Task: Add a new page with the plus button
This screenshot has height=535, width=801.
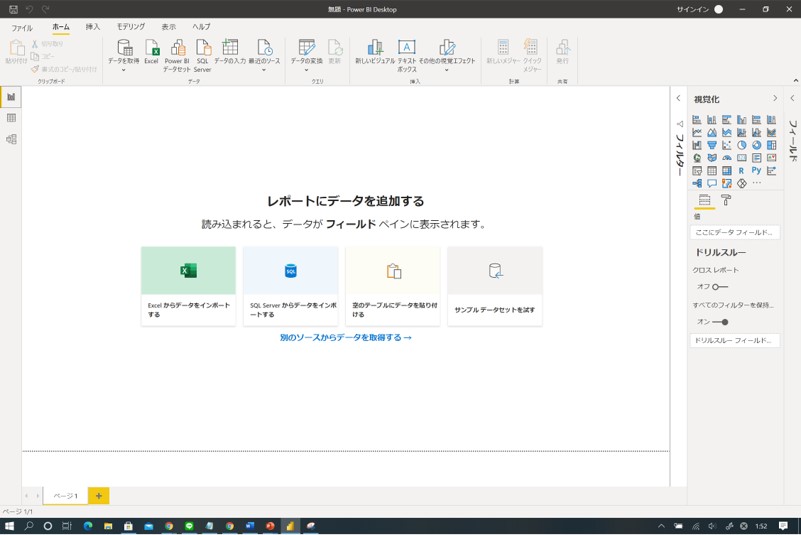Action: (98, 496)
